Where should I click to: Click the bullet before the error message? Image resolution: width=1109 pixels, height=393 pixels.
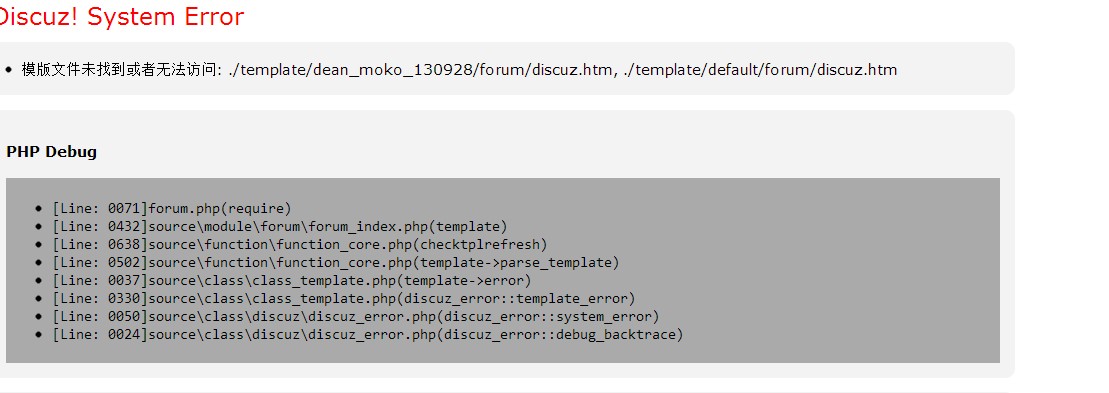(8, 70)
